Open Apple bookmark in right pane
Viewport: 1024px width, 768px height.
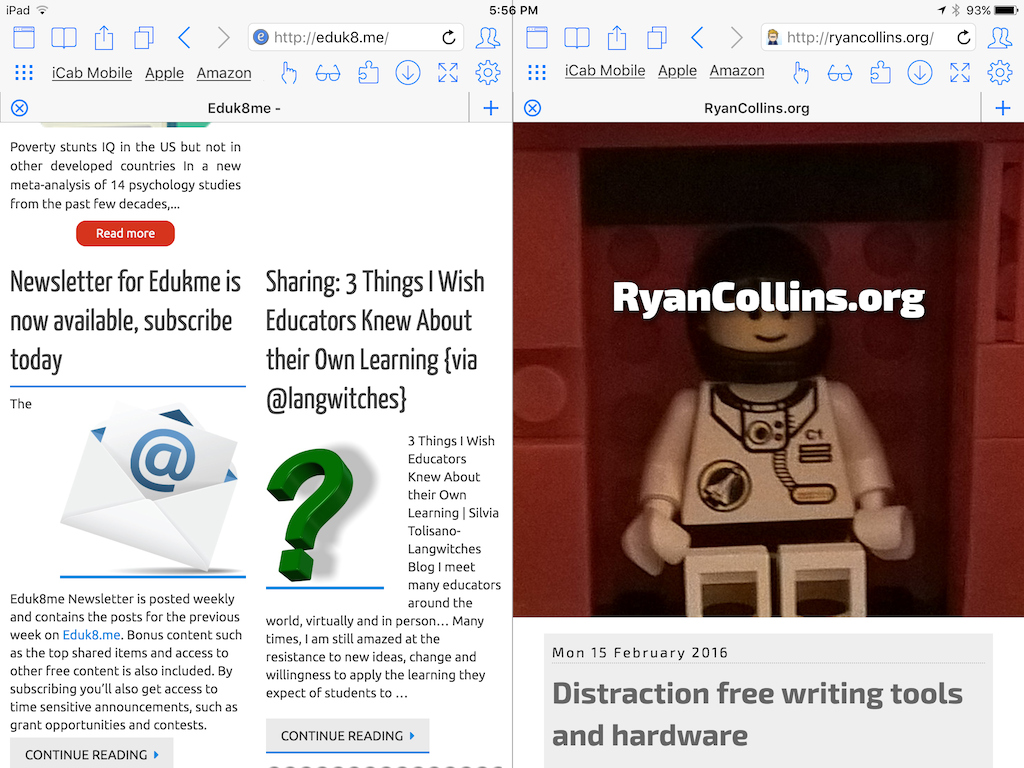[677, 71]
